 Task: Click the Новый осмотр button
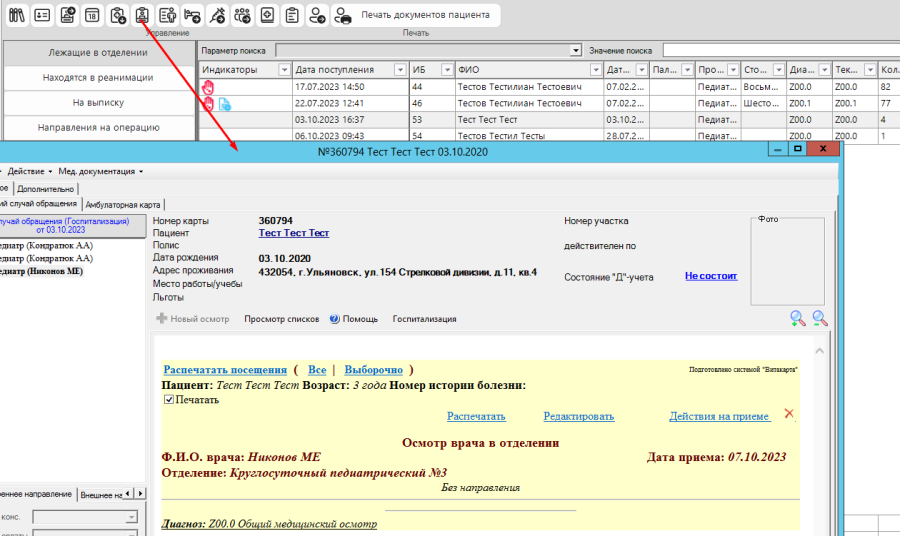tap(193, 319)
